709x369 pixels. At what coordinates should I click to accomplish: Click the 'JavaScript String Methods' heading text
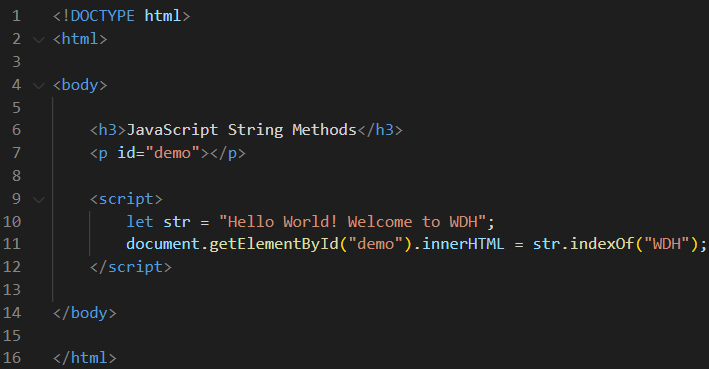point(242,130)
